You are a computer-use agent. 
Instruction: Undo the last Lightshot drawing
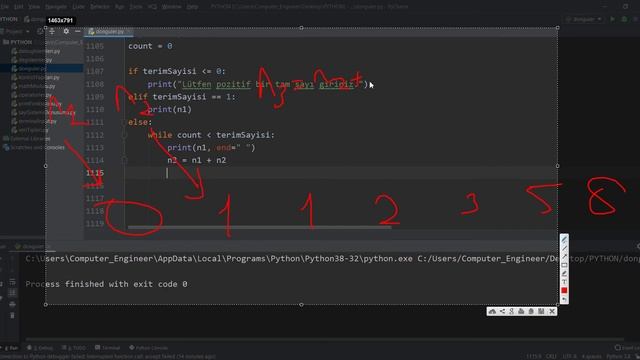click(564, 299)
